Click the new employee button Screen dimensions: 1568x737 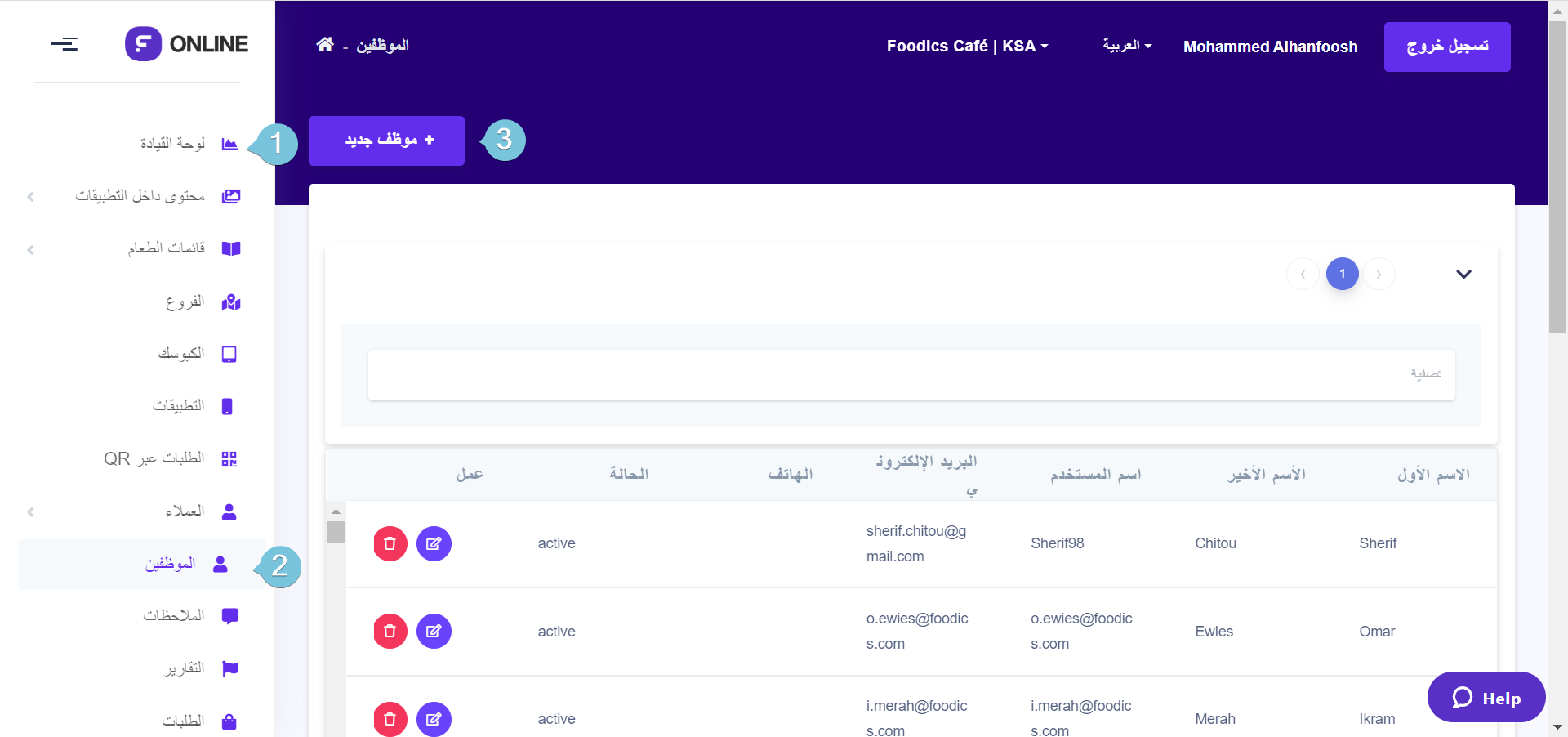[x=386, y=141]
